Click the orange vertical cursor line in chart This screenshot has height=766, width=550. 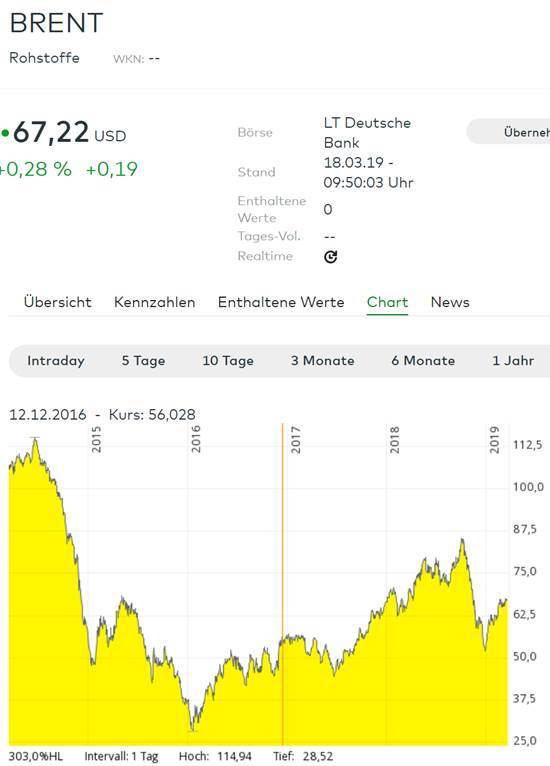click(282, 584)
